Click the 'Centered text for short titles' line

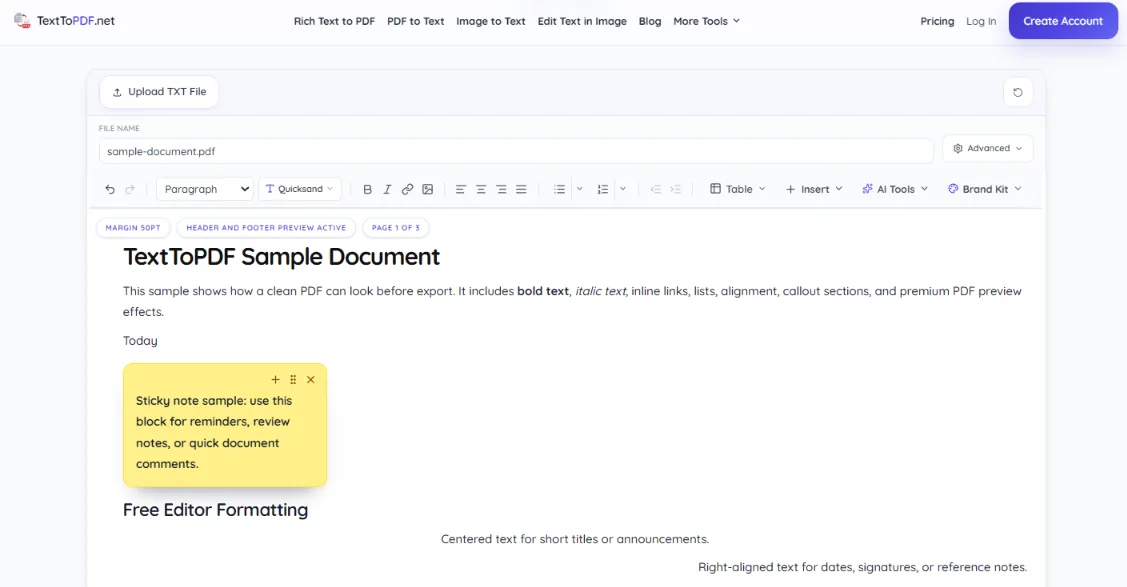click(574, 539)
